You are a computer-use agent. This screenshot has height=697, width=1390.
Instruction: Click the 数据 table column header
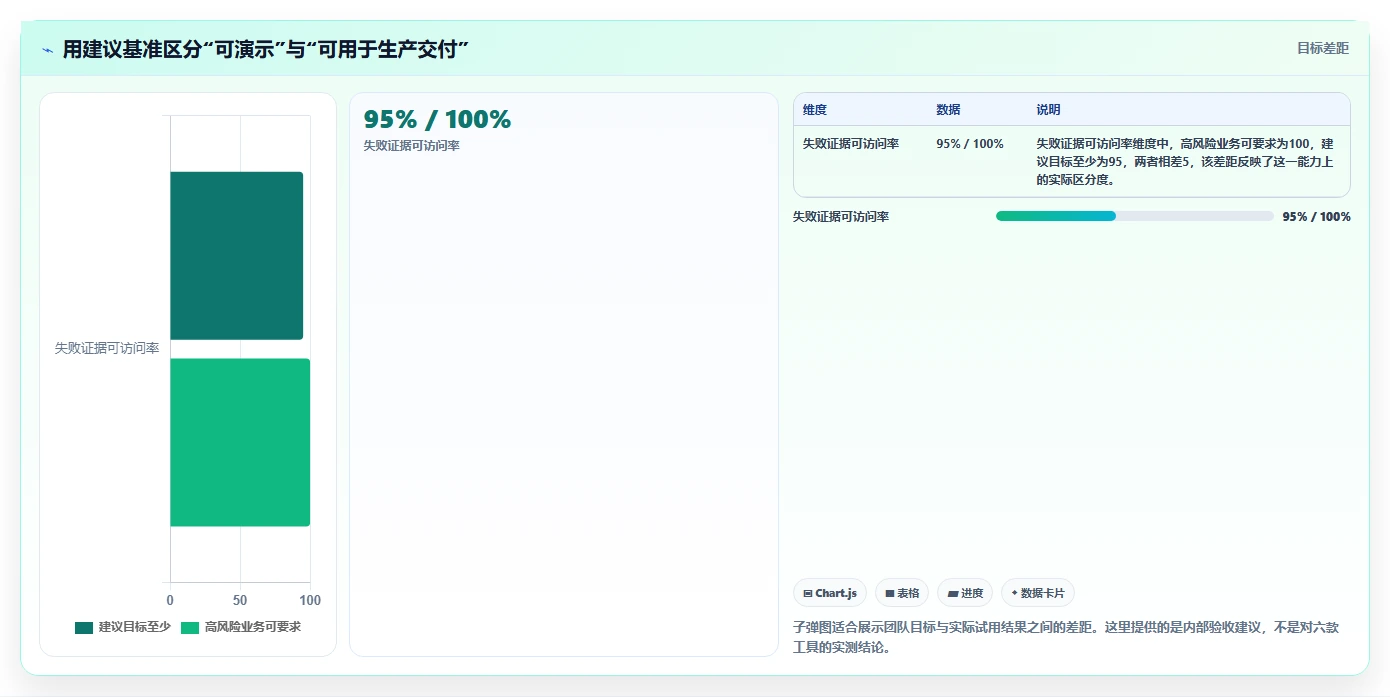click(948, 110)
